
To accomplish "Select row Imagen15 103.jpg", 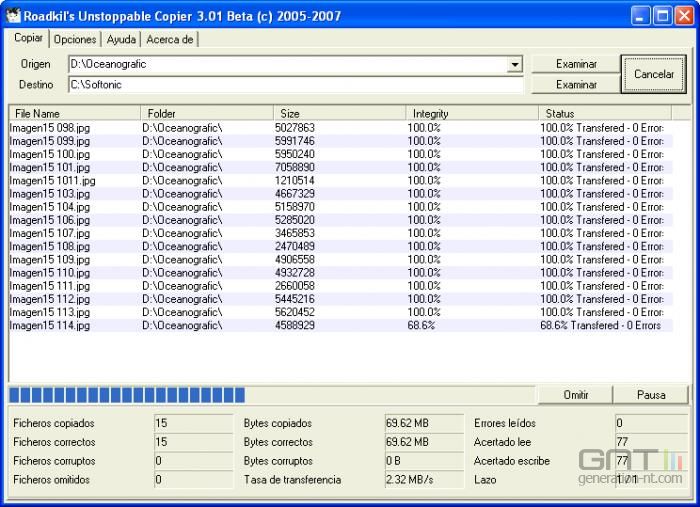I will [x=341, y=194].
